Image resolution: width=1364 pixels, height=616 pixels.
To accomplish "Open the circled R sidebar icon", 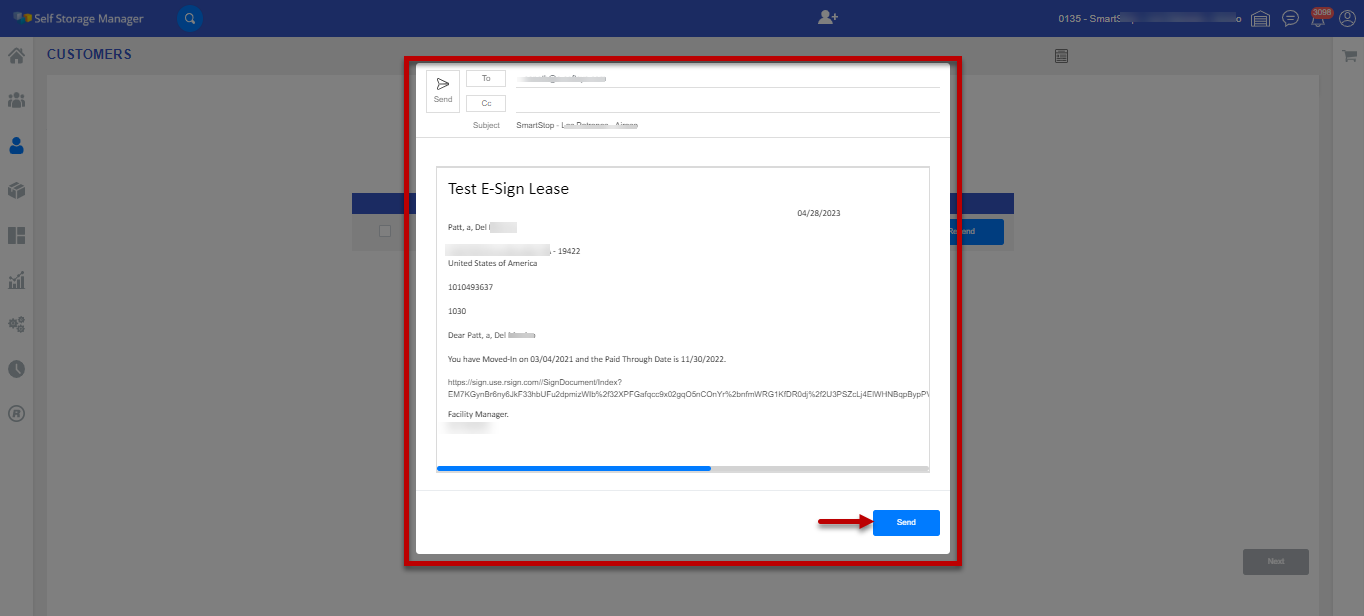I will 16,413.
